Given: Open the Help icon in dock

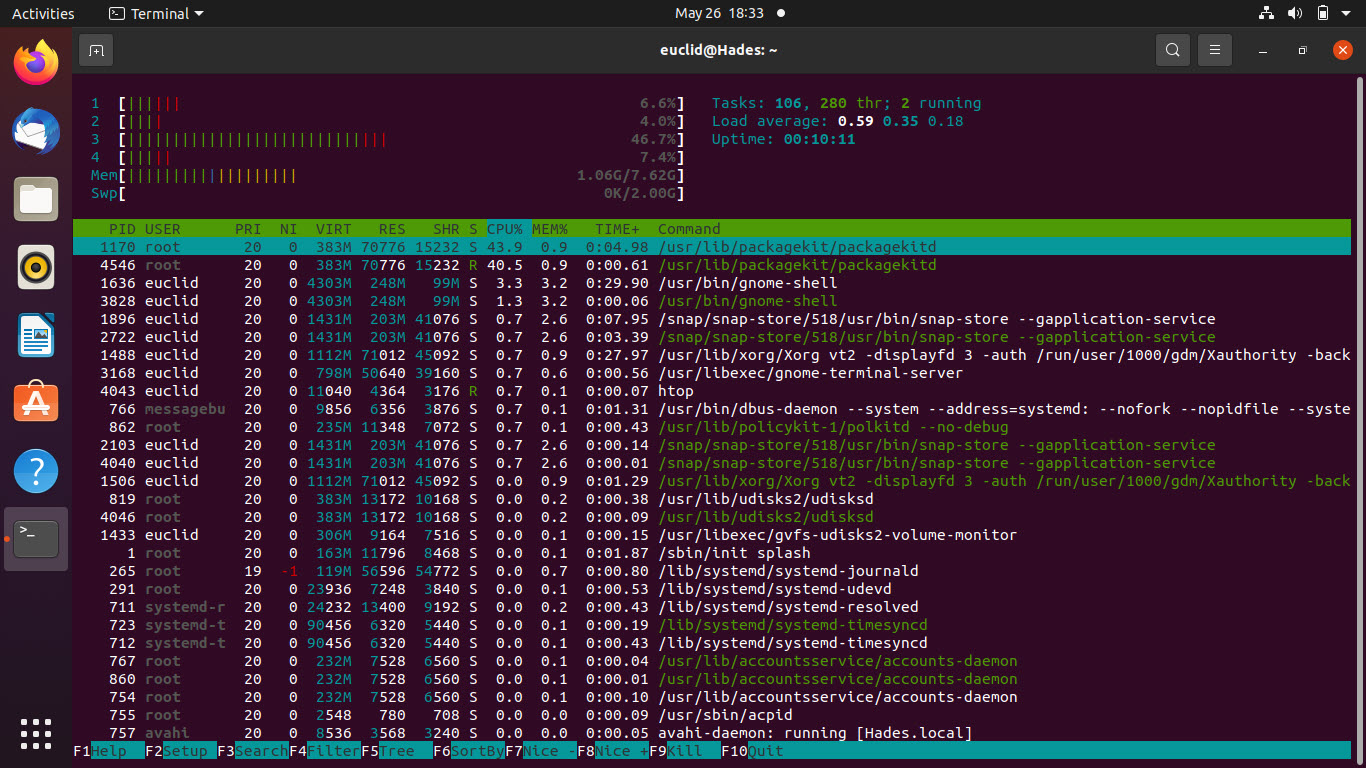Looking at the screenshot, I should coord(36,471).
